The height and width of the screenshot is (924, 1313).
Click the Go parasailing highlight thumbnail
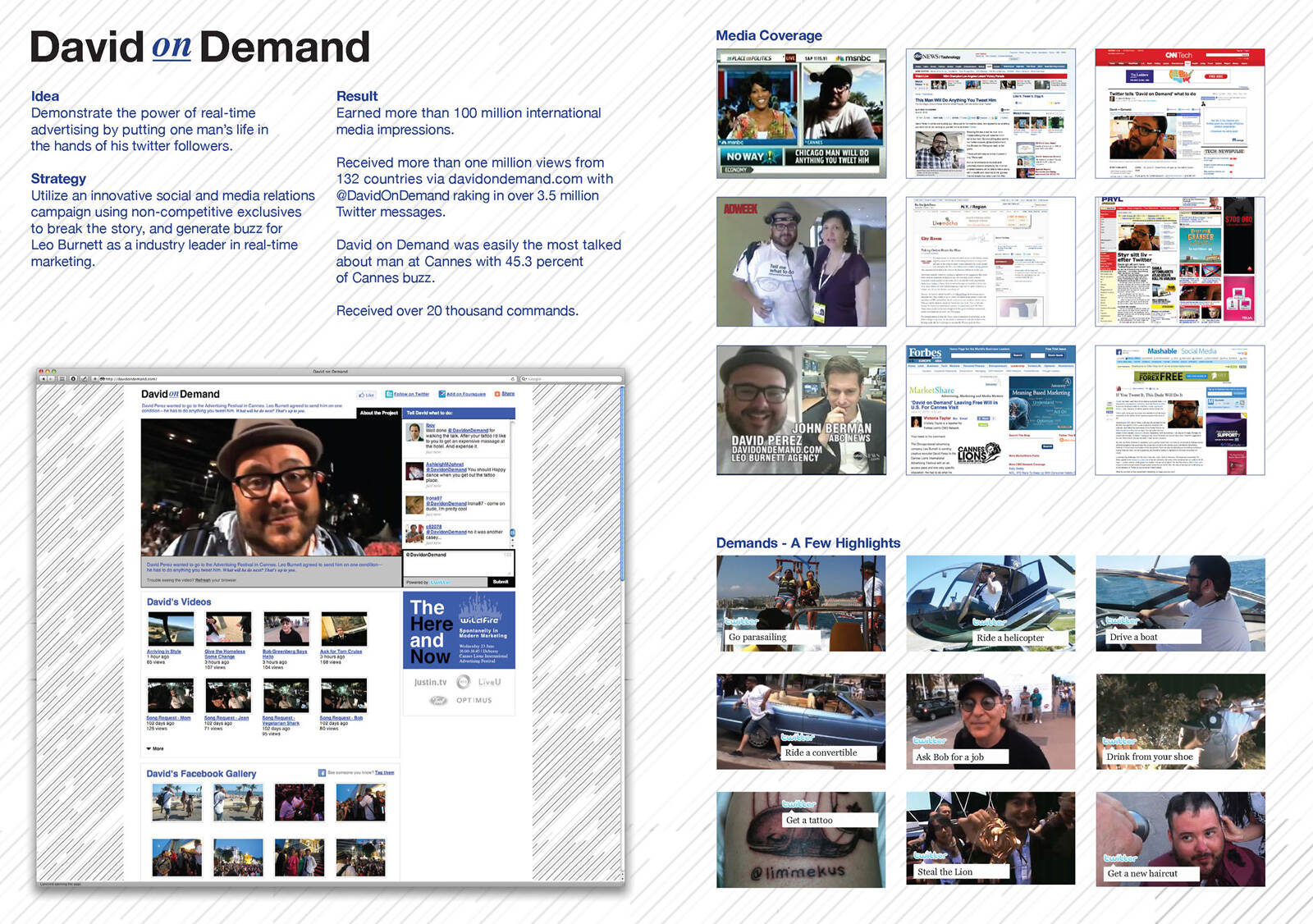801,603
